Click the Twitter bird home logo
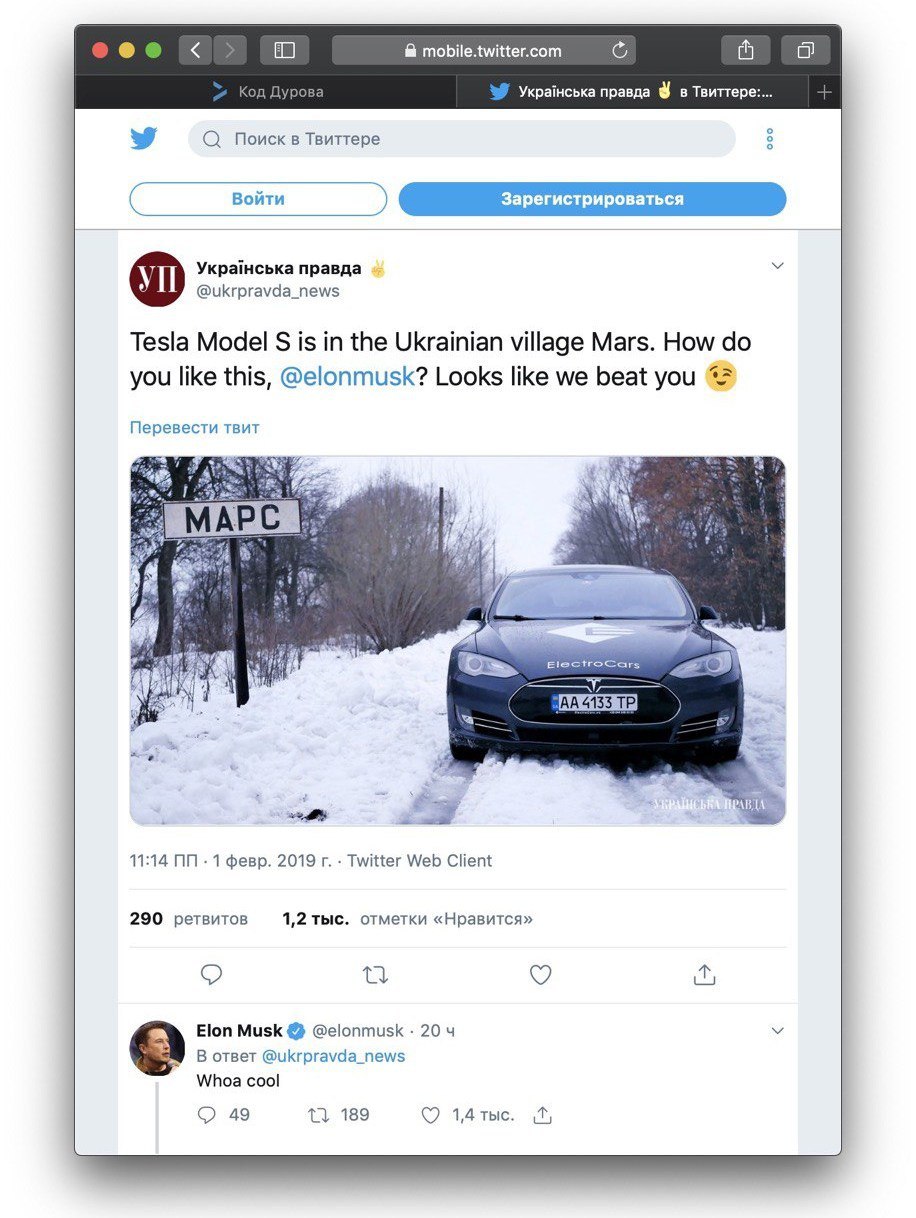Viewport: 916px width, 1218px height. [144, 139]
